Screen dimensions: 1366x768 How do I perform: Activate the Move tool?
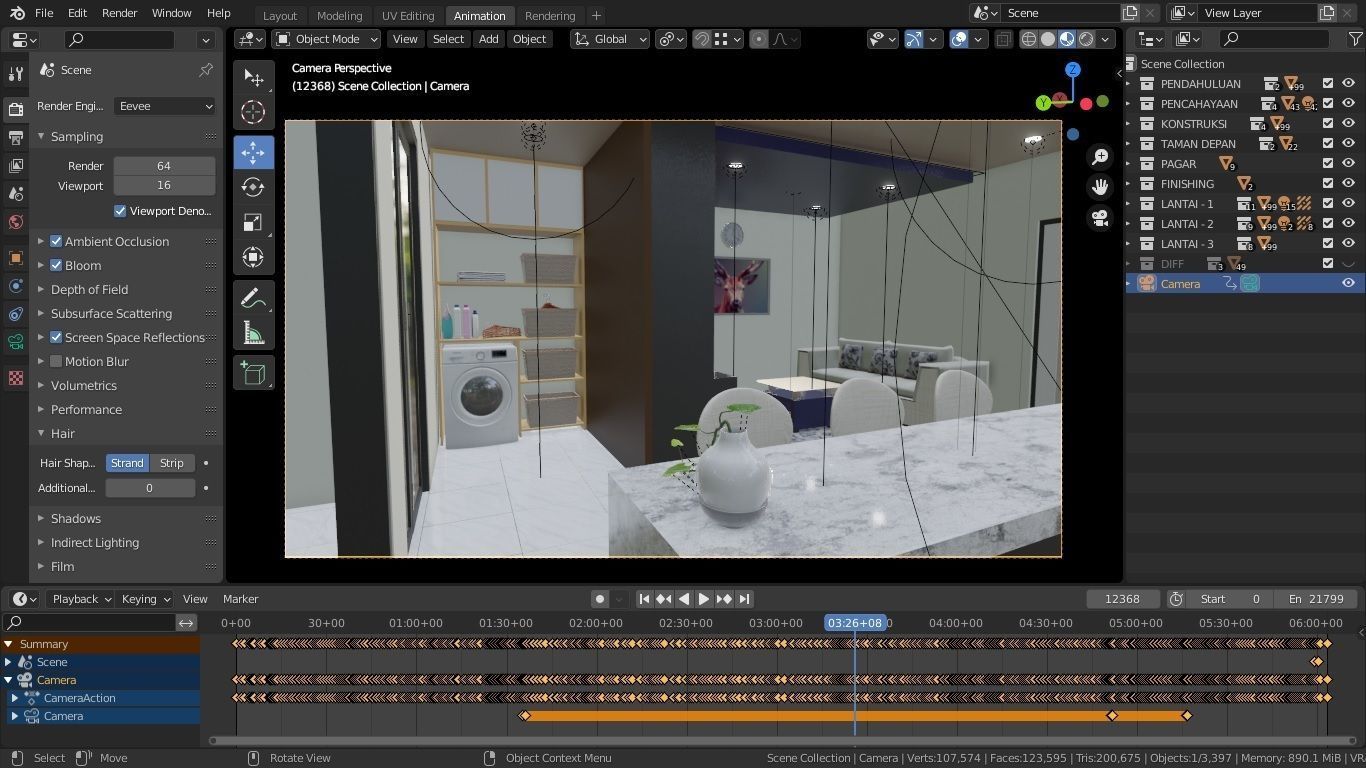pyautogui.click(x=253, y=152)
